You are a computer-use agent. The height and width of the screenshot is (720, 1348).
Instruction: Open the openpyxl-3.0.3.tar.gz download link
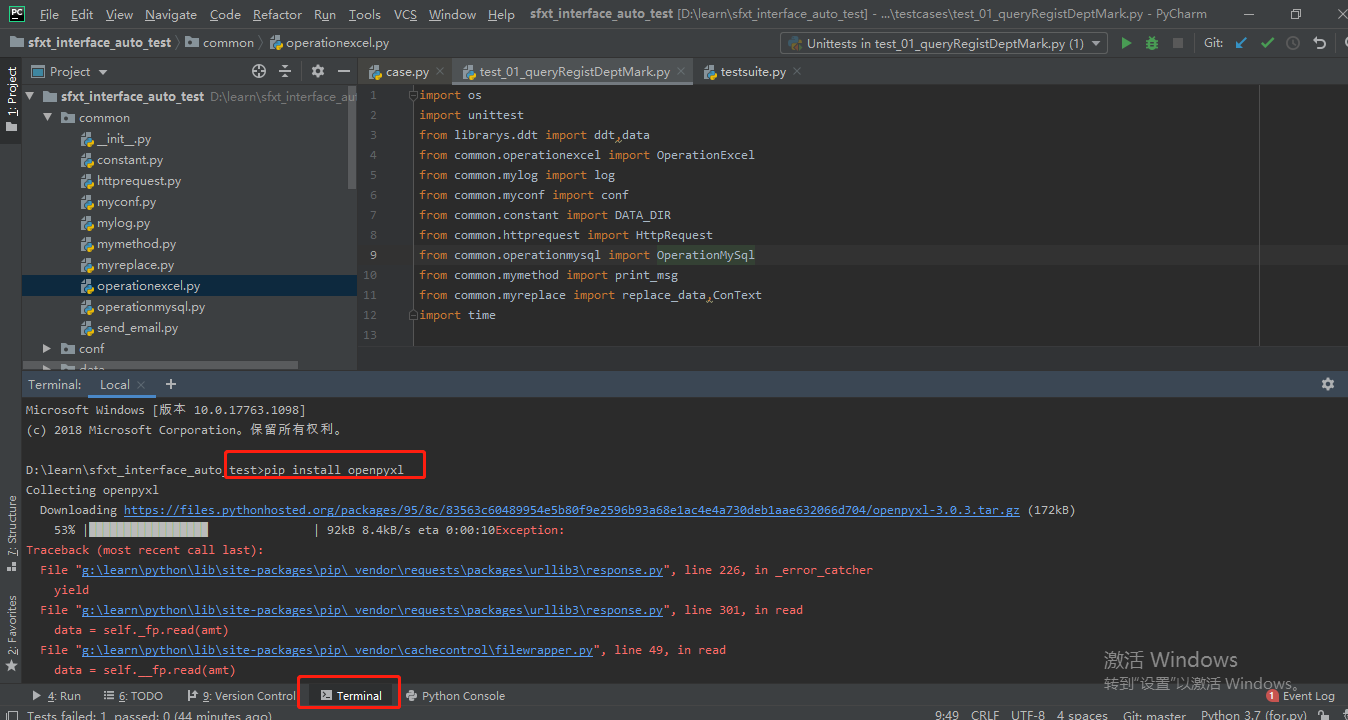(572, 510)
